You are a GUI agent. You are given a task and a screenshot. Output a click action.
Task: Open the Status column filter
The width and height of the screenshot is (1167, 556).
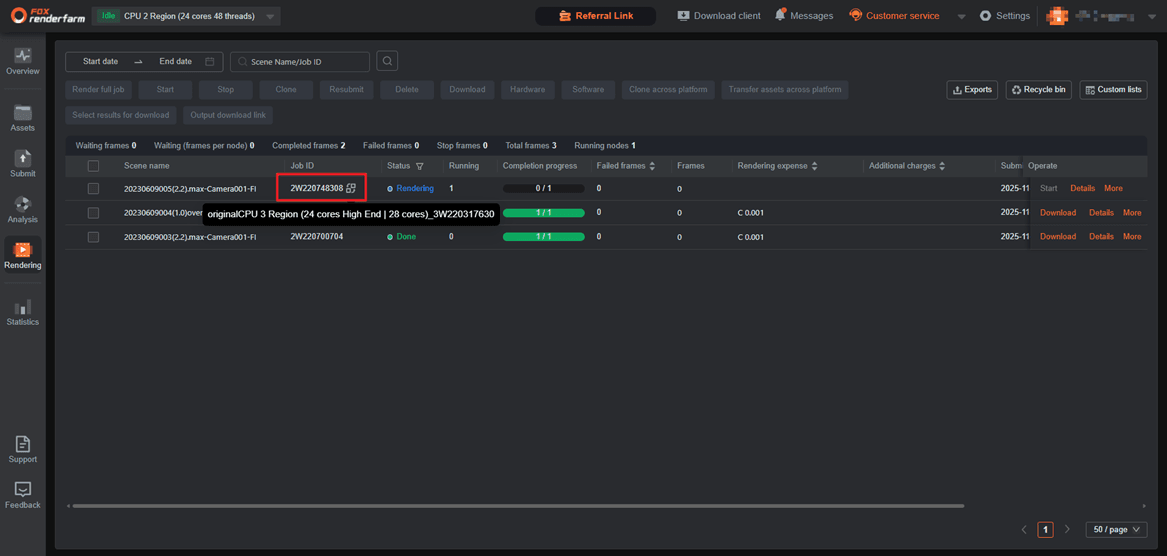[x=420, y=166]
